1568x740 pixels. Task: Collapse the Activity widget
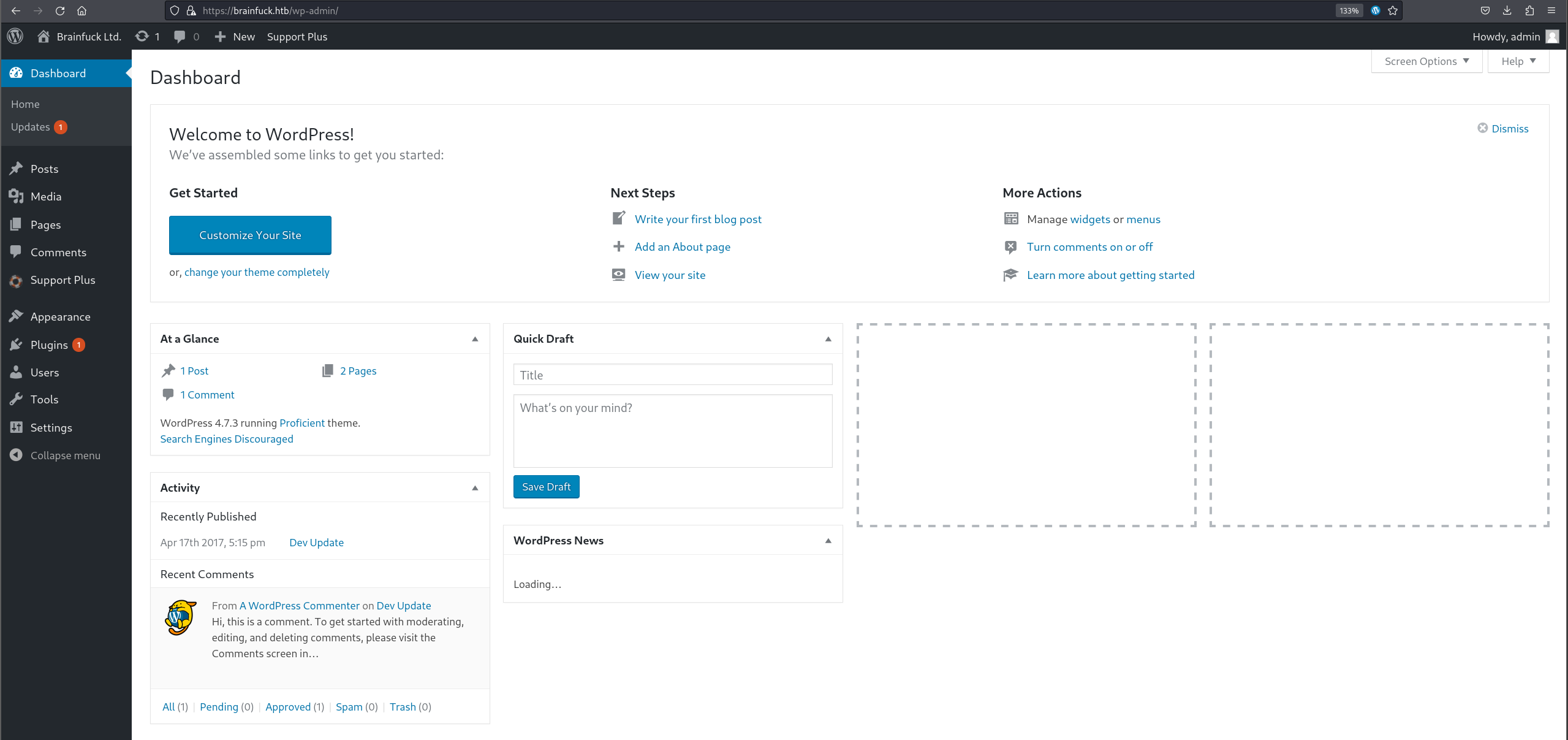(x=475, y=488)
